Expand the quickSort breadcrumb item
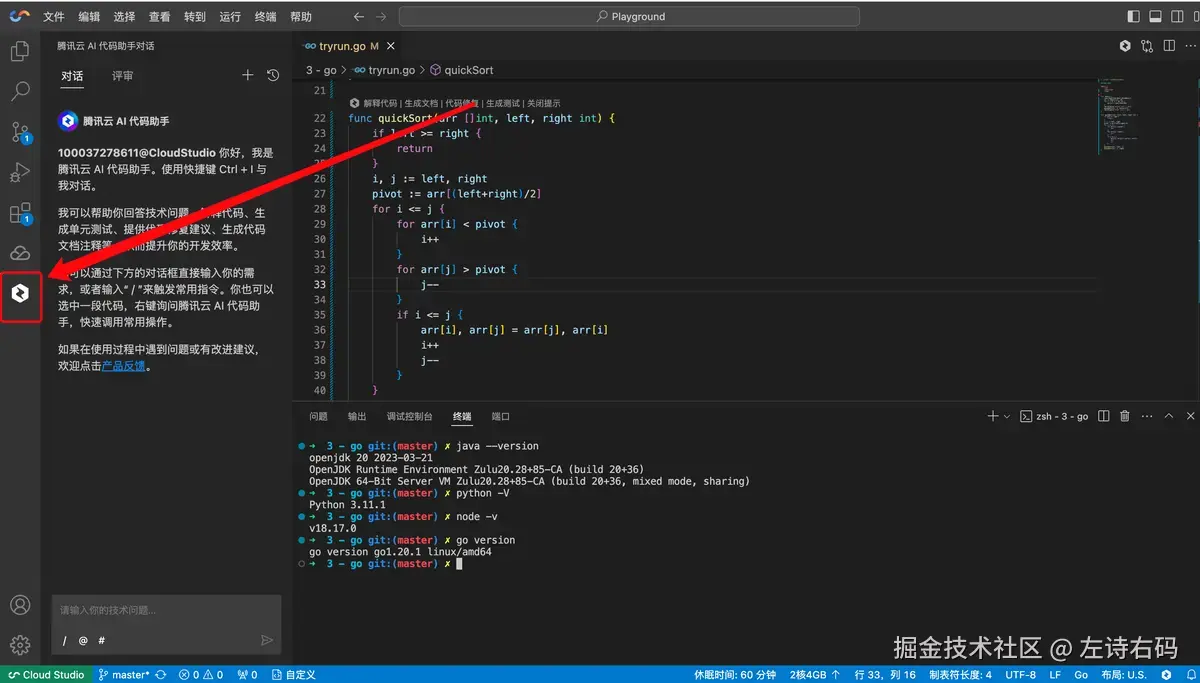Viewport: 1200px width, 683px height. pyautogui.click(x=468, y=70)
